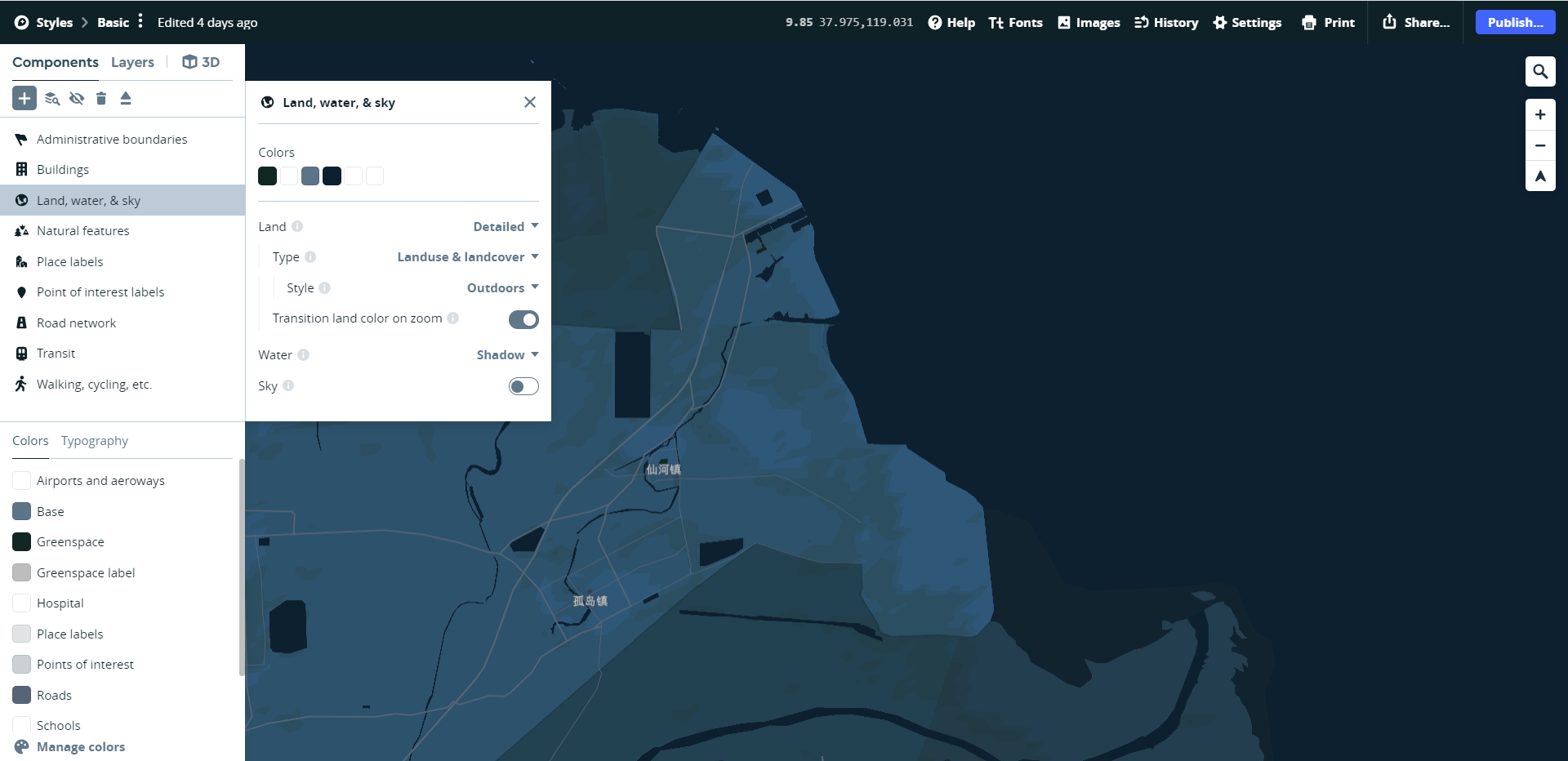Open style Settings
Image resolution: width=1568 pixels, height=761 pixels.
tap(1247, 23)
